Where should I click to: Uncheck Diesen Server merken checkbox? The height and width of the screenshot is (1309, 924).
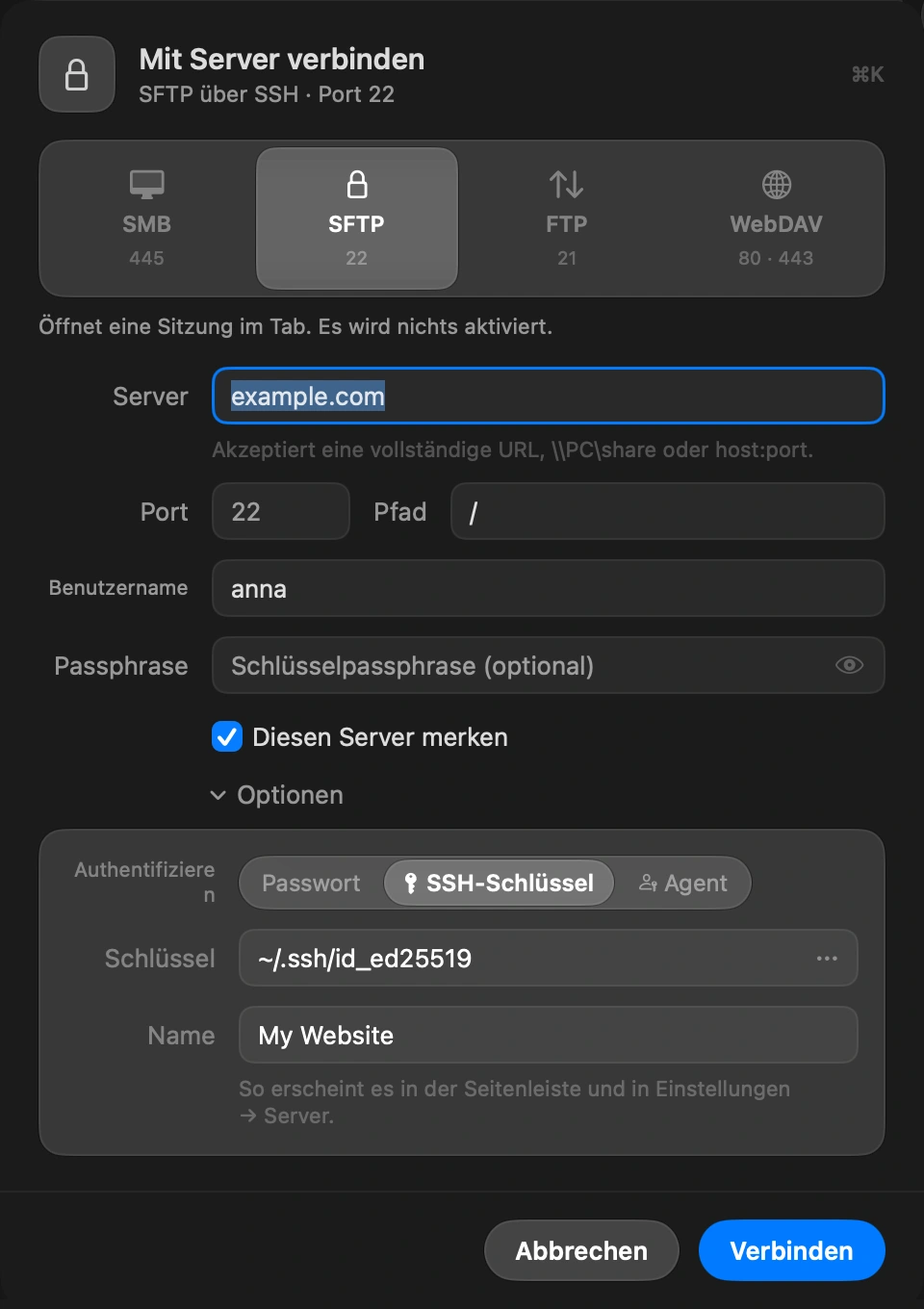pos(227,737)
